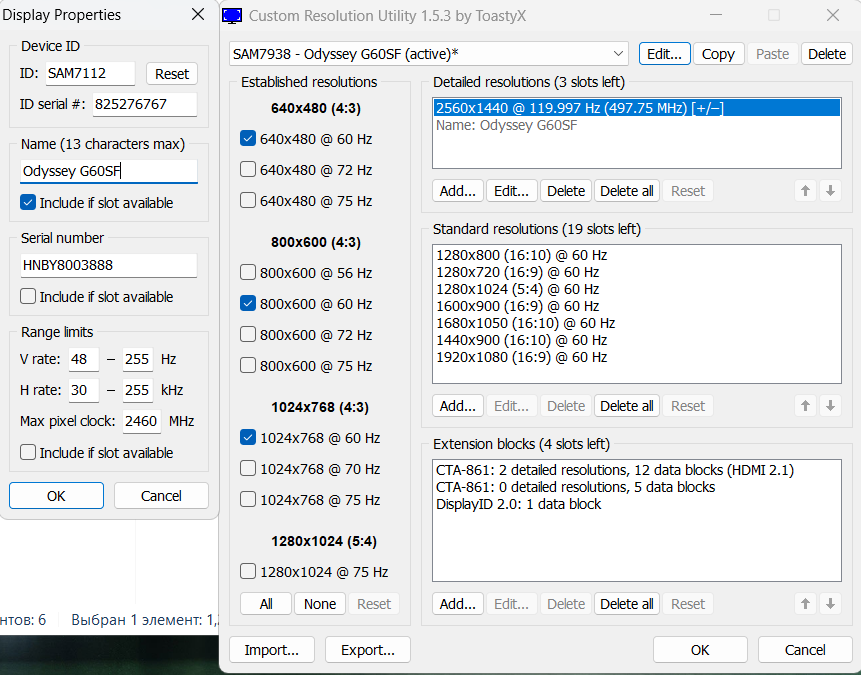Screen dimensions: 861x675
Task: Edit the selected detailed resolution
Action: 511,191
